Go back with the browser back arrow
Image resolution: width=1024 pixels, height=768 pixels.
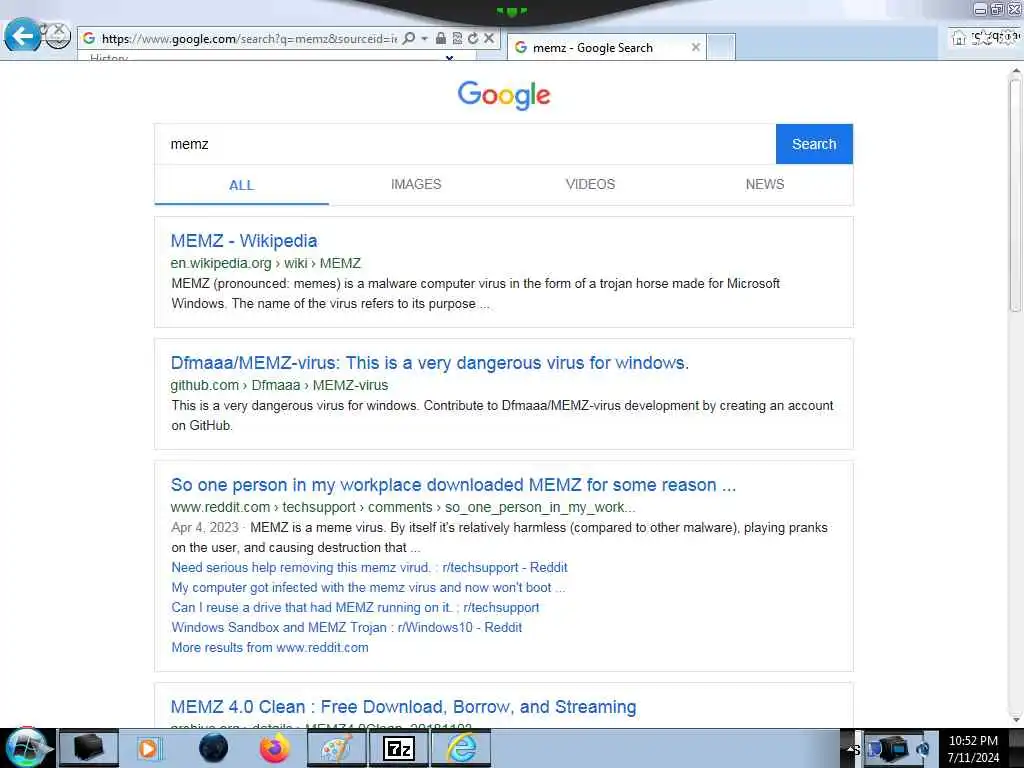coord(24,35)
